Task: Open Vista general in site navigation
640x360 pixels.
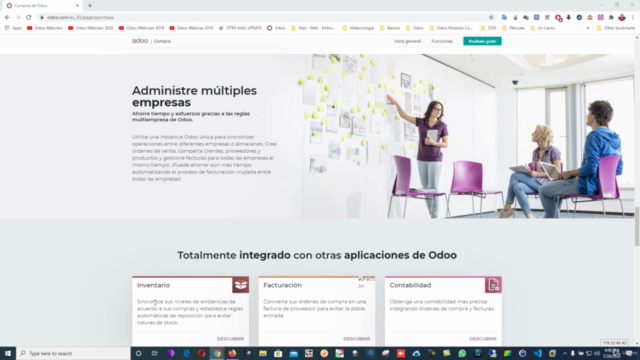Action: pyautogui.click(x=407, y=41)
